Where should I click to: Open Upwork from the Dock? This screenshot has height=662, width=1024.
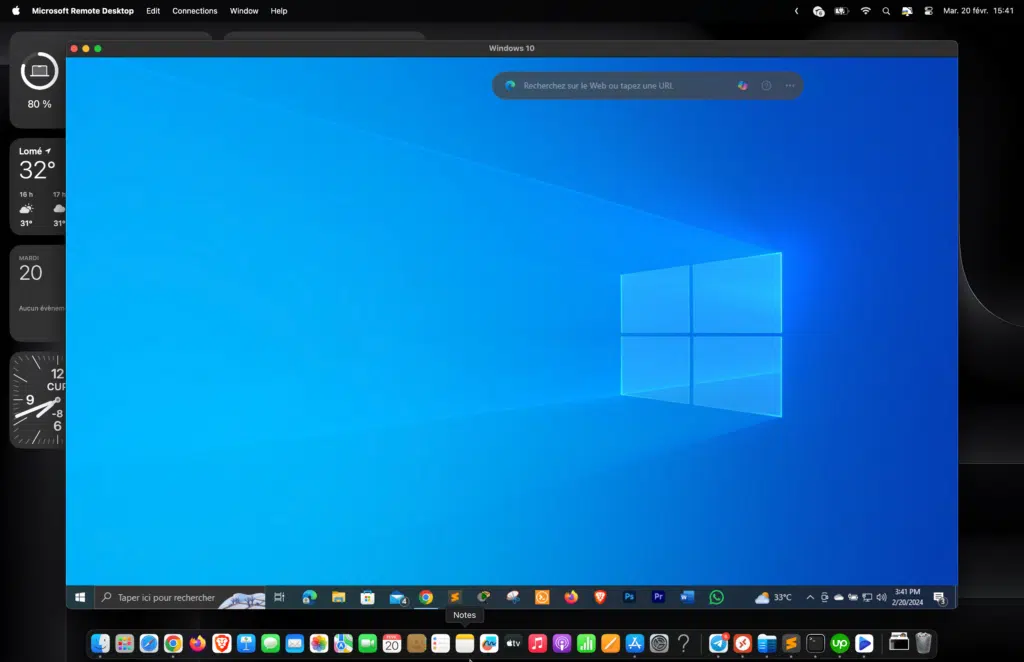tap(840, 644)
